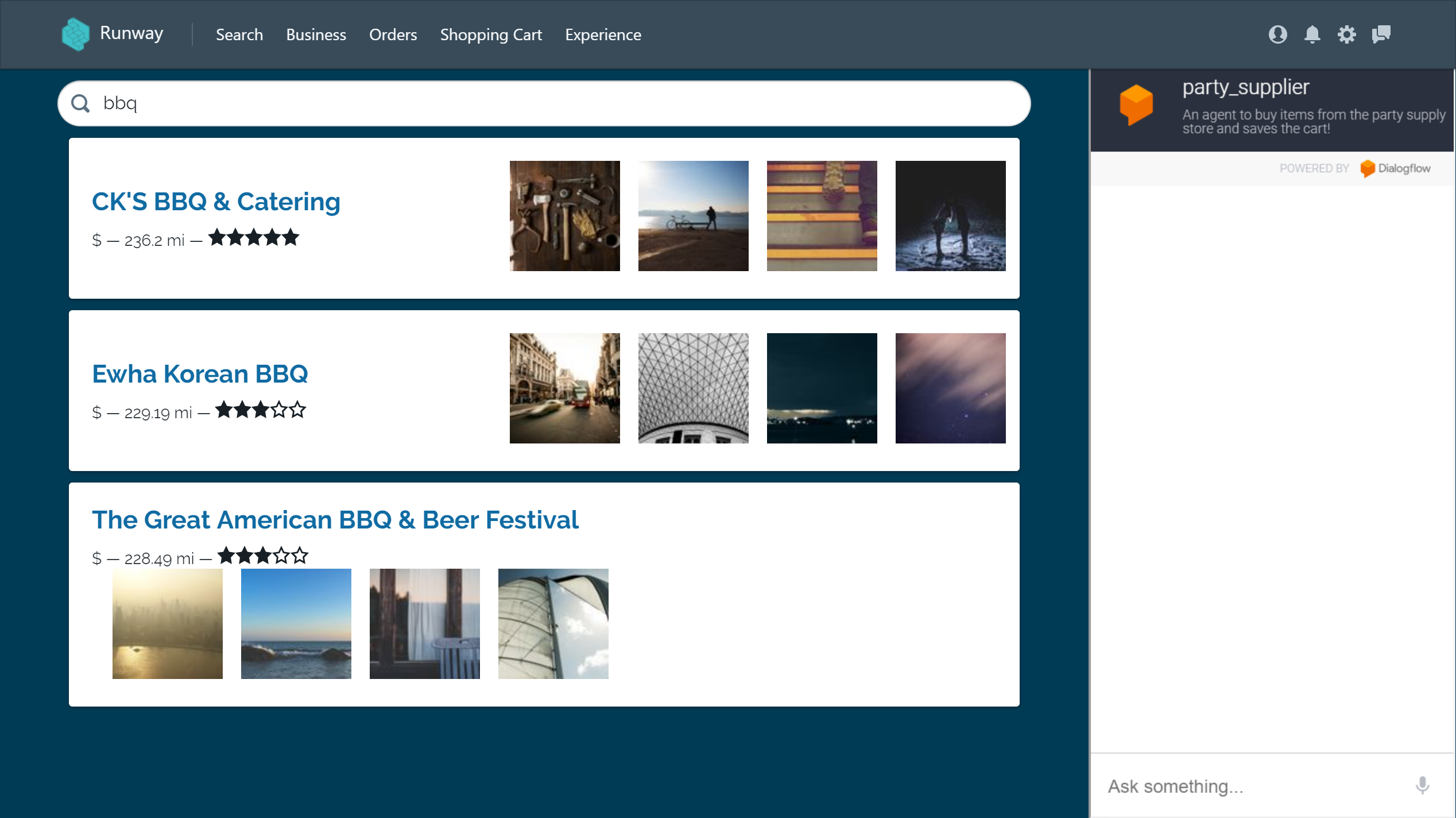Go to the Search menu
Screen dimensions: 1456x818
click(x=239, y=34)
